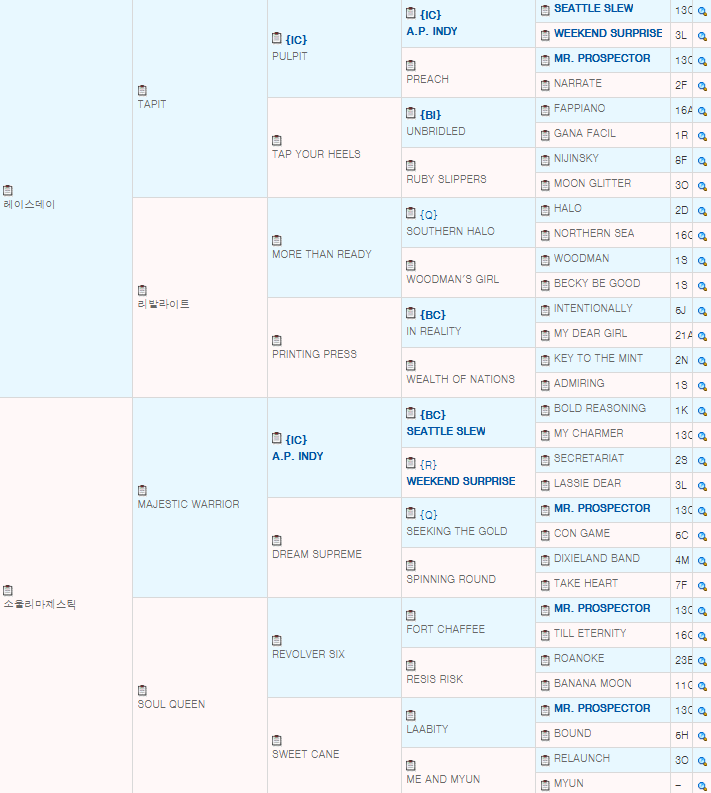Open WEEKEND SURPRISE link marked {R}

(461, 481)
